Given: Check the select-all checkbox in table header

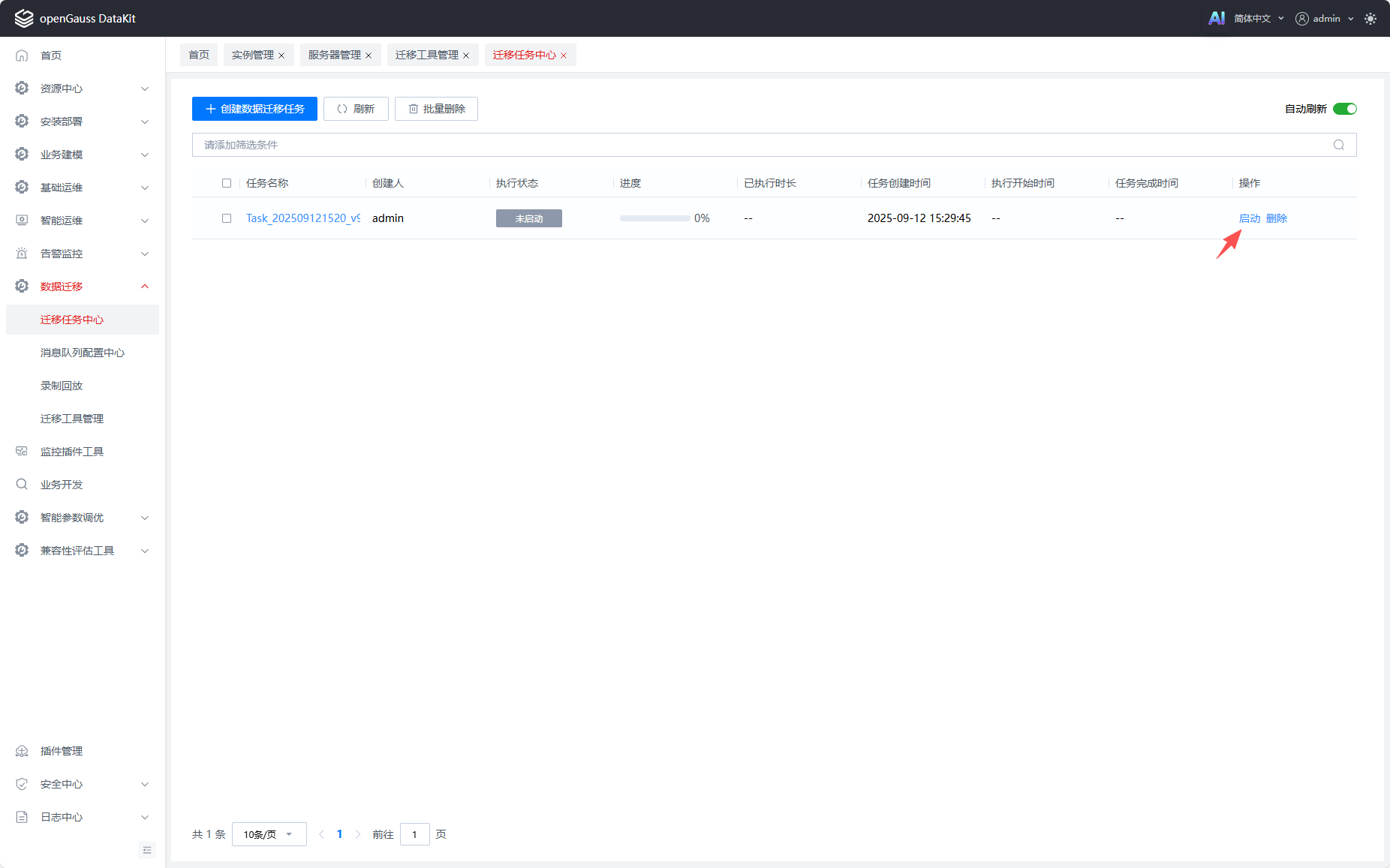Looking at the screenshot, I should [x=227, y=183].
